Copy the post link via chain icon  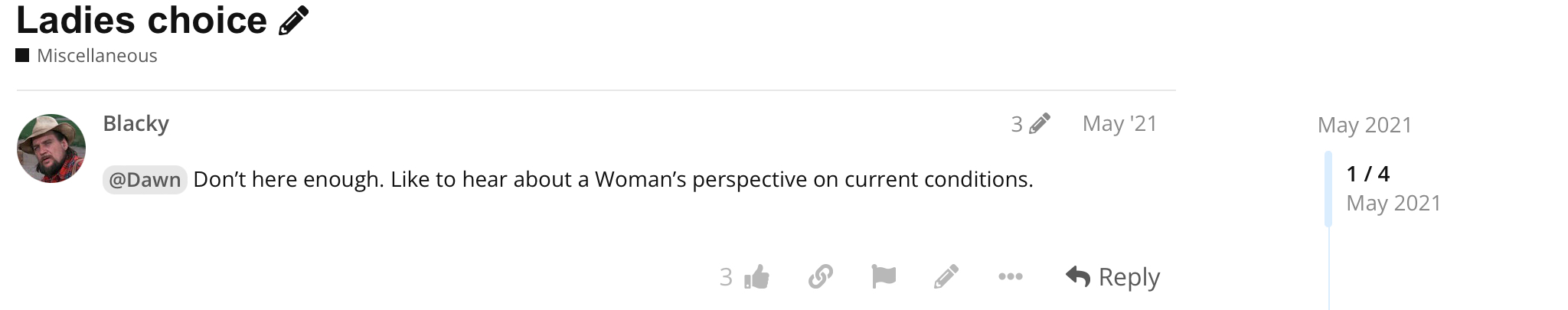click(x=820, y=276)
